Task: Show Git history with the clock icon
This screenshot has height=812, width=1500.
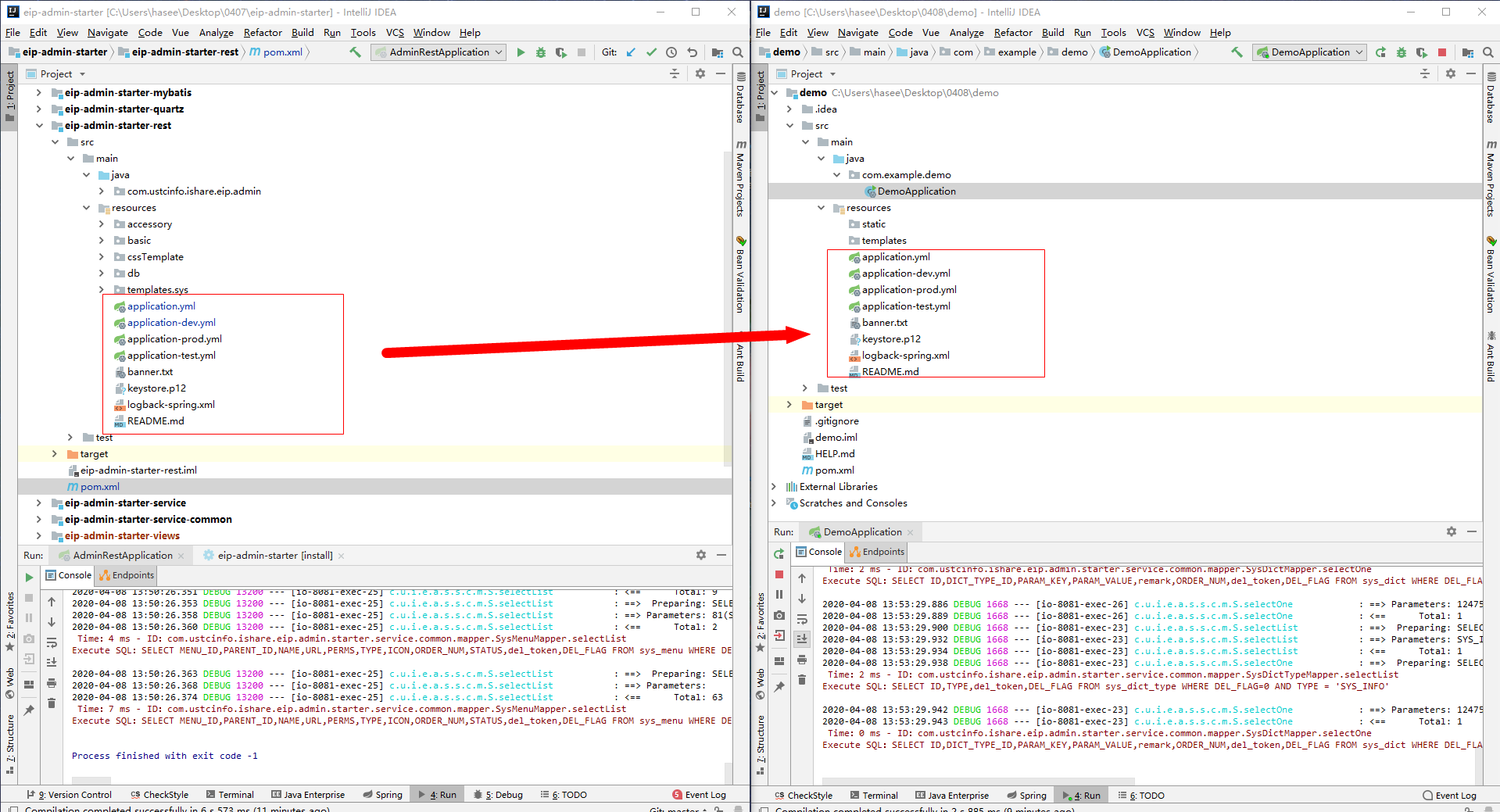Action: tap(671, 52)
